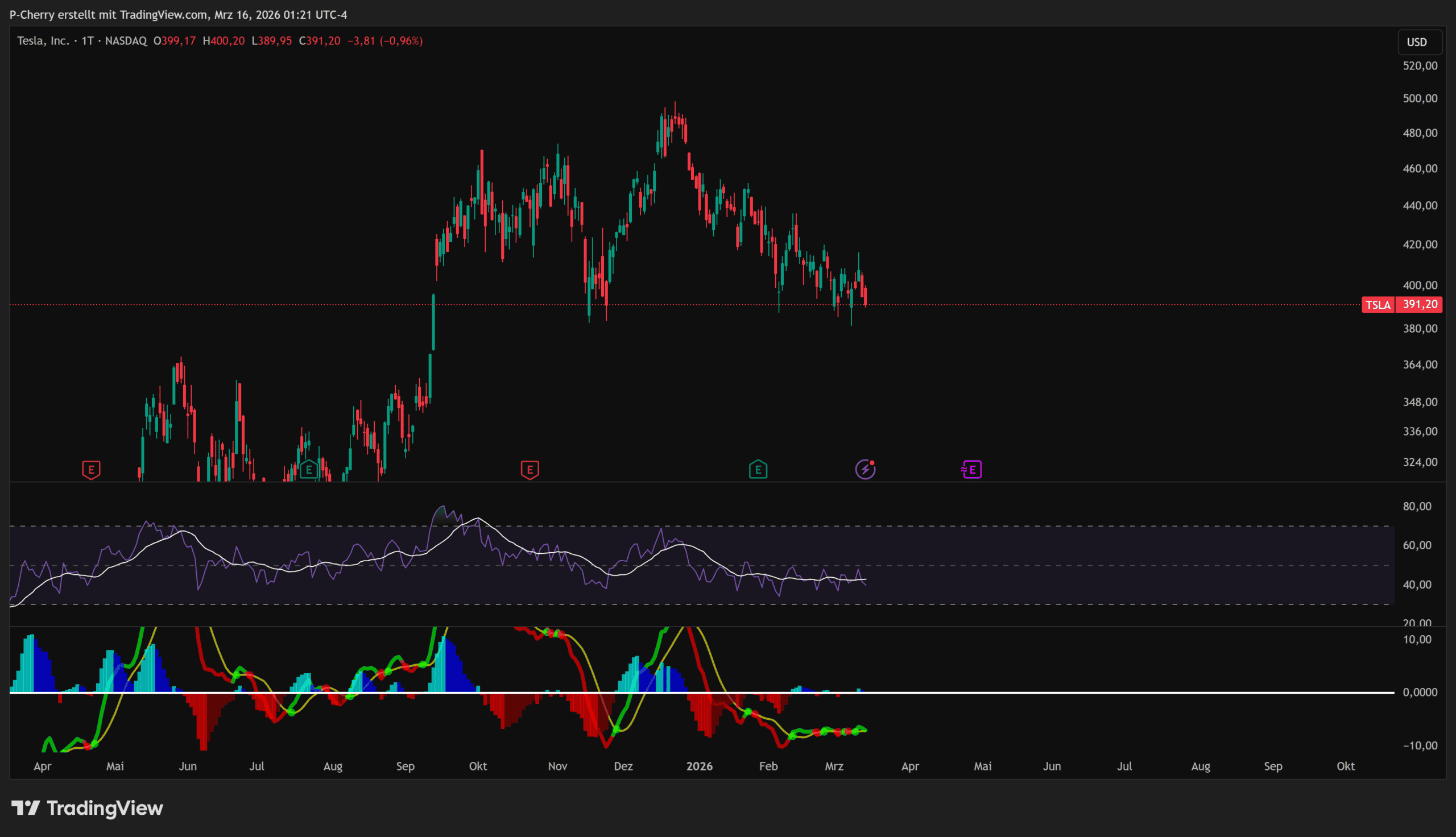1456x837 pixels.
Task: Click the red earnings marker before November
Action: pyautogui.click(x=530, y=470)
